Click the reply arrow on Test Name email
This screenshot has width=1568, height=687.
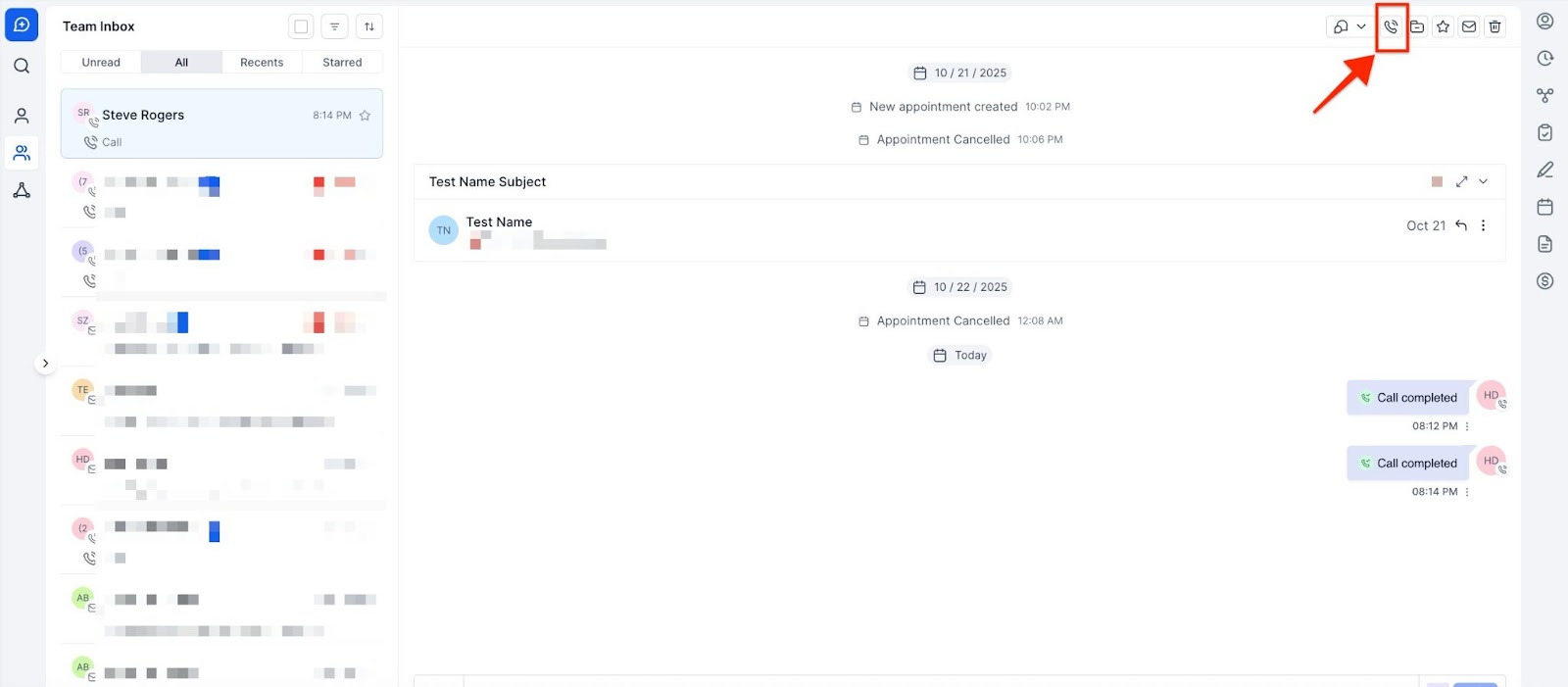click(1461, 225)
